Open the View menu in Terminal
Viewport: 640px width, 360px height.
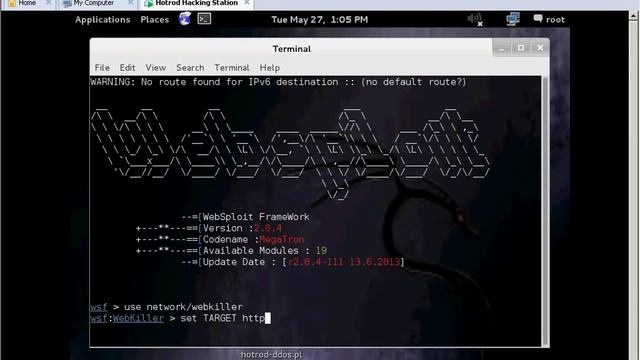(x=156, y=68)
